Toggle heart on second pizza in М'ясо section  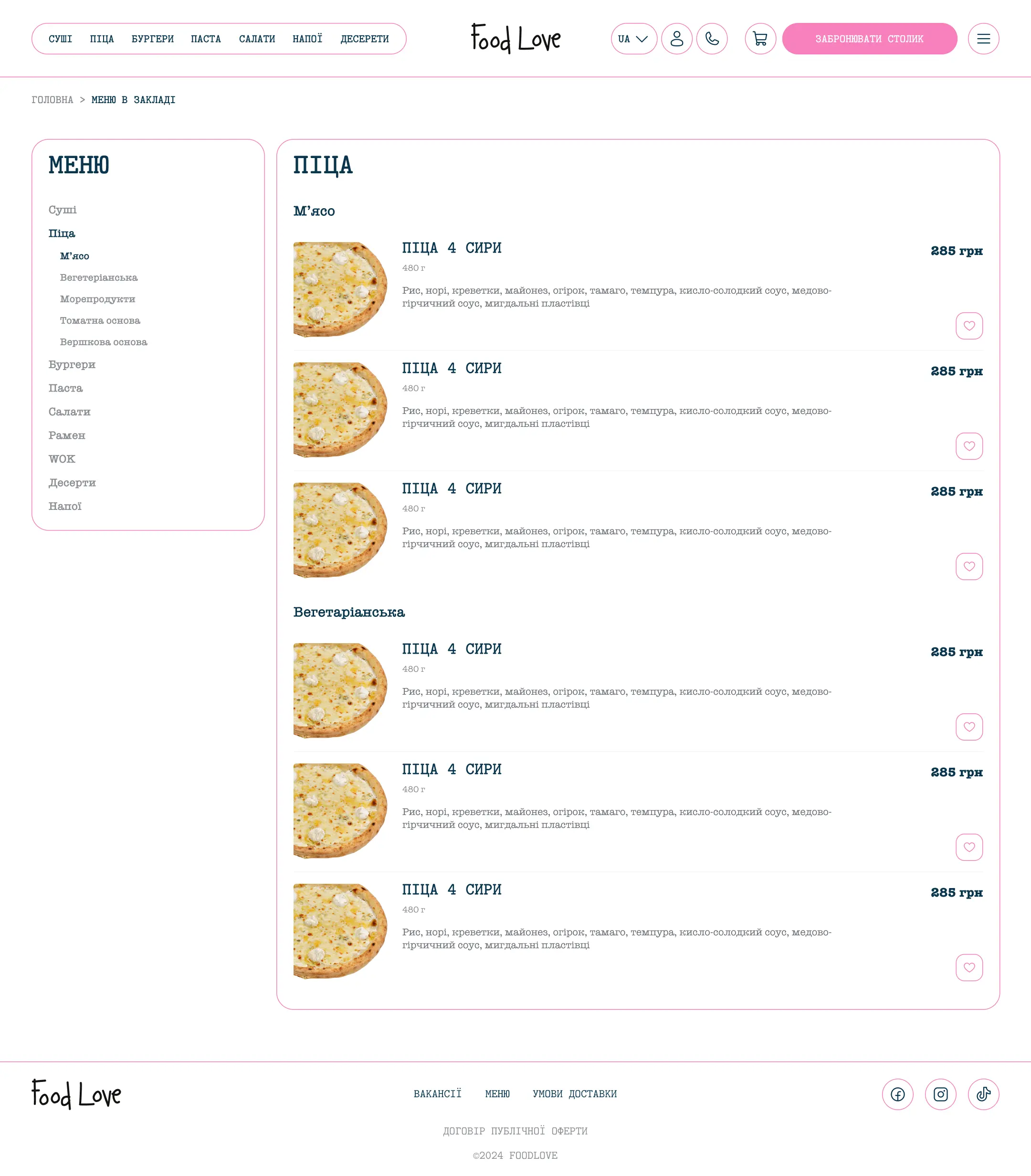click(969, 445)
